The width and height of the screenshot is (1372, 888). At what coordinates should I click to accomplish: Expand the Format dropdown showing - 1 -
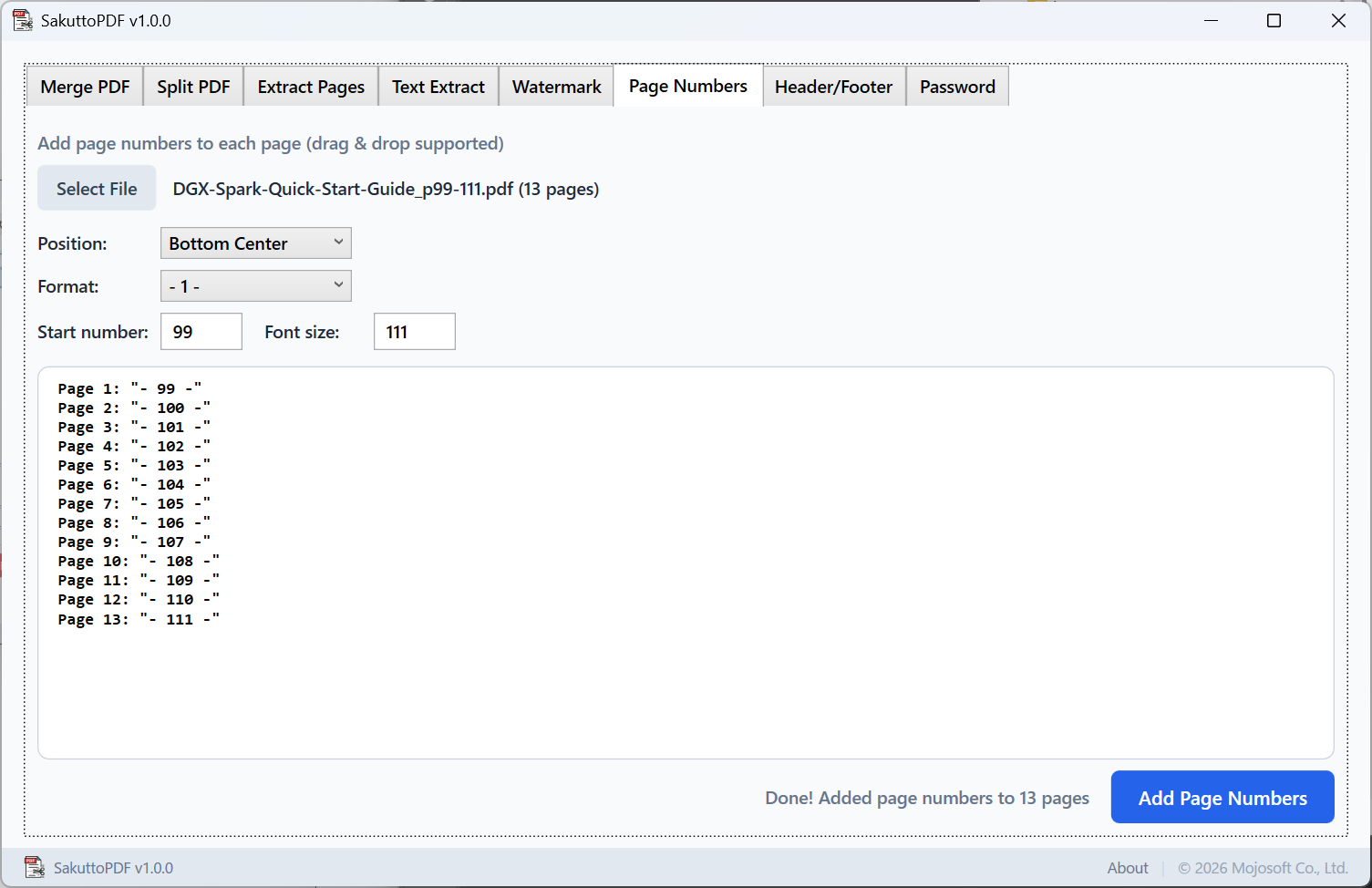(x=255, y=286)
